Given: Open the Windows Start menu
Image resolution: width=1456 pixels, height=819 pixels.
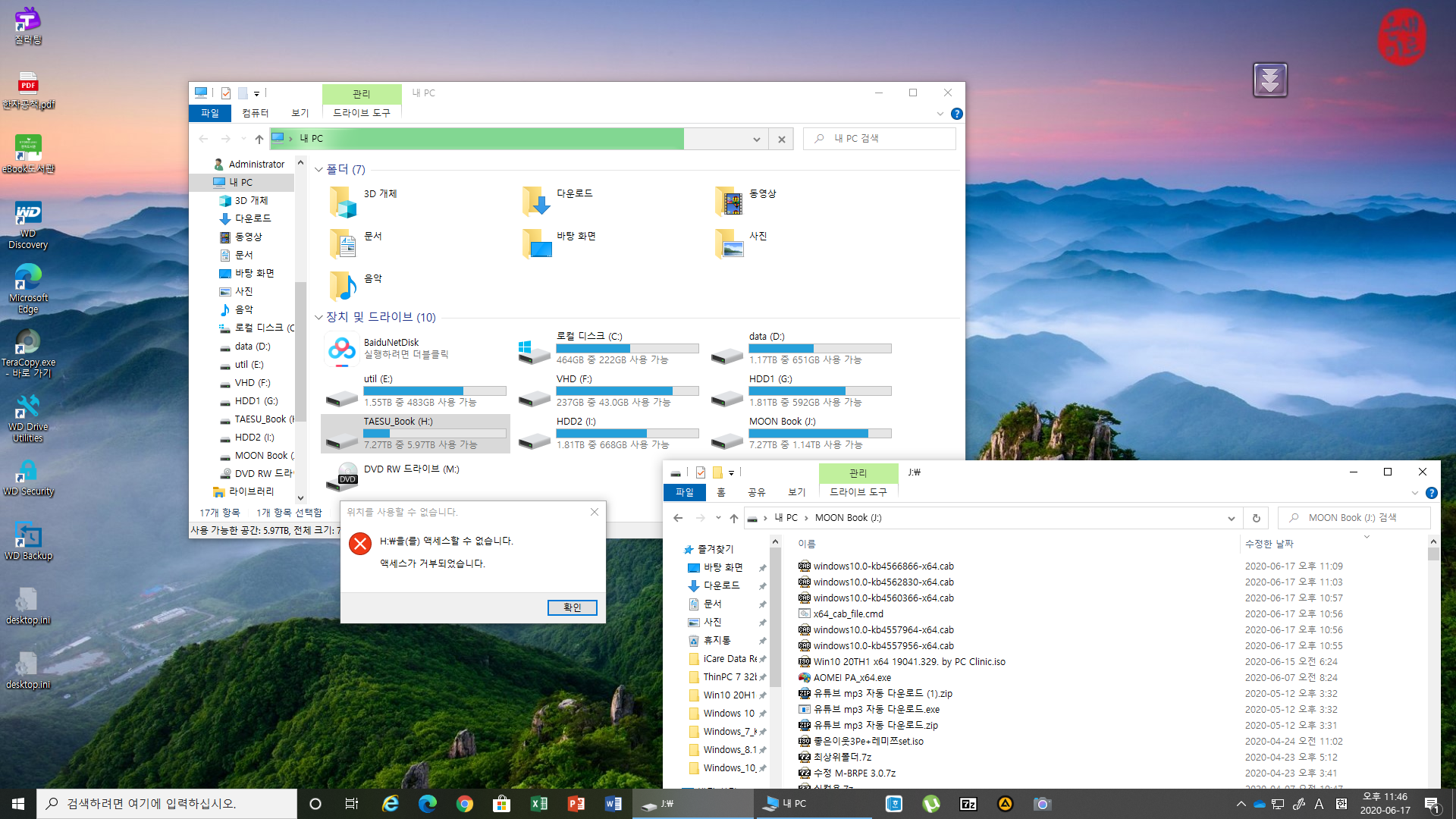Looking at the screenshot, I should point(18,804).
